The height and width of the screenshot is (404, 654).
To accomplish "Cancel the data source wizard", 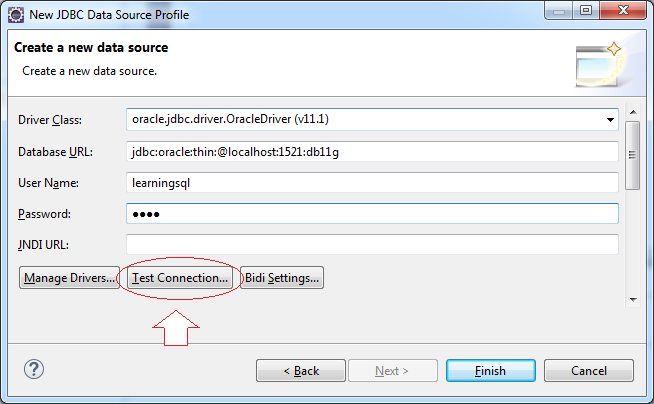I will click(589, 371).
